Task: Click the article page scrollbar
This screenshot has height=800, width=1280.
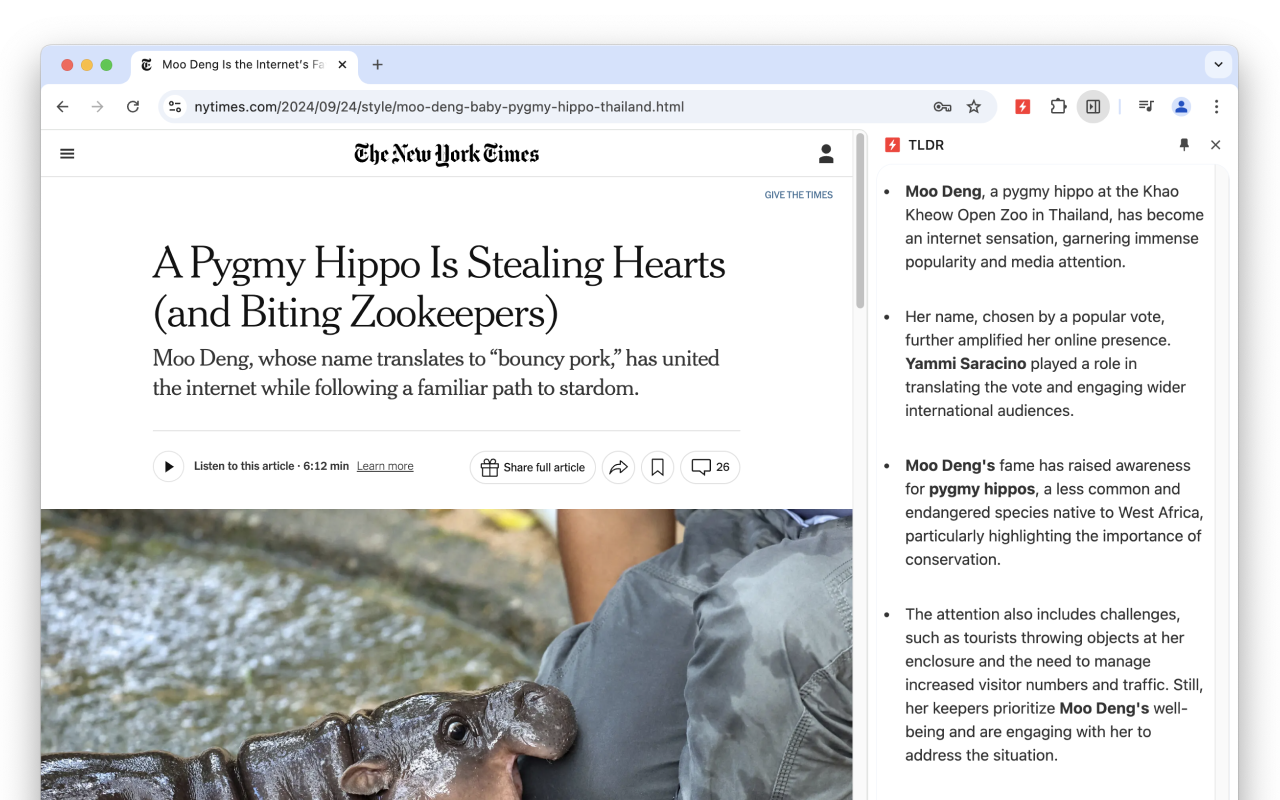Action: [860, 220]
